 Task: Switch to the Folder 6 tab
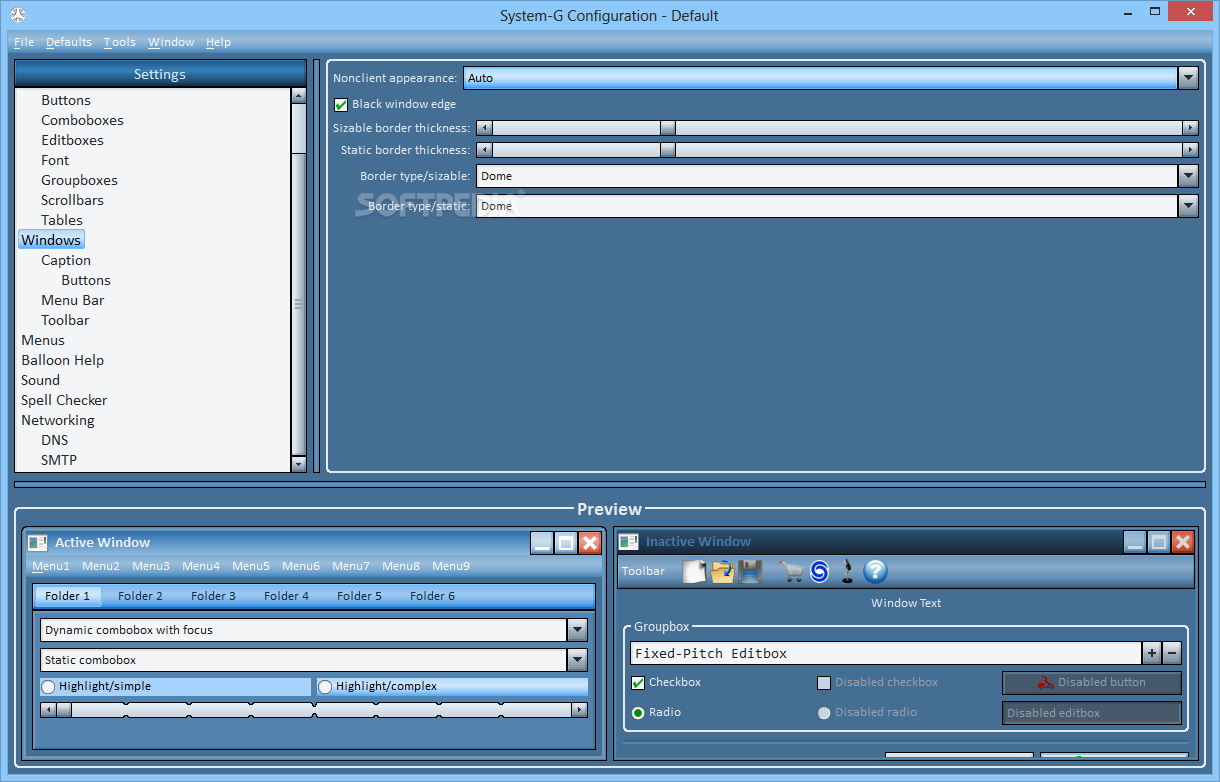432,596
